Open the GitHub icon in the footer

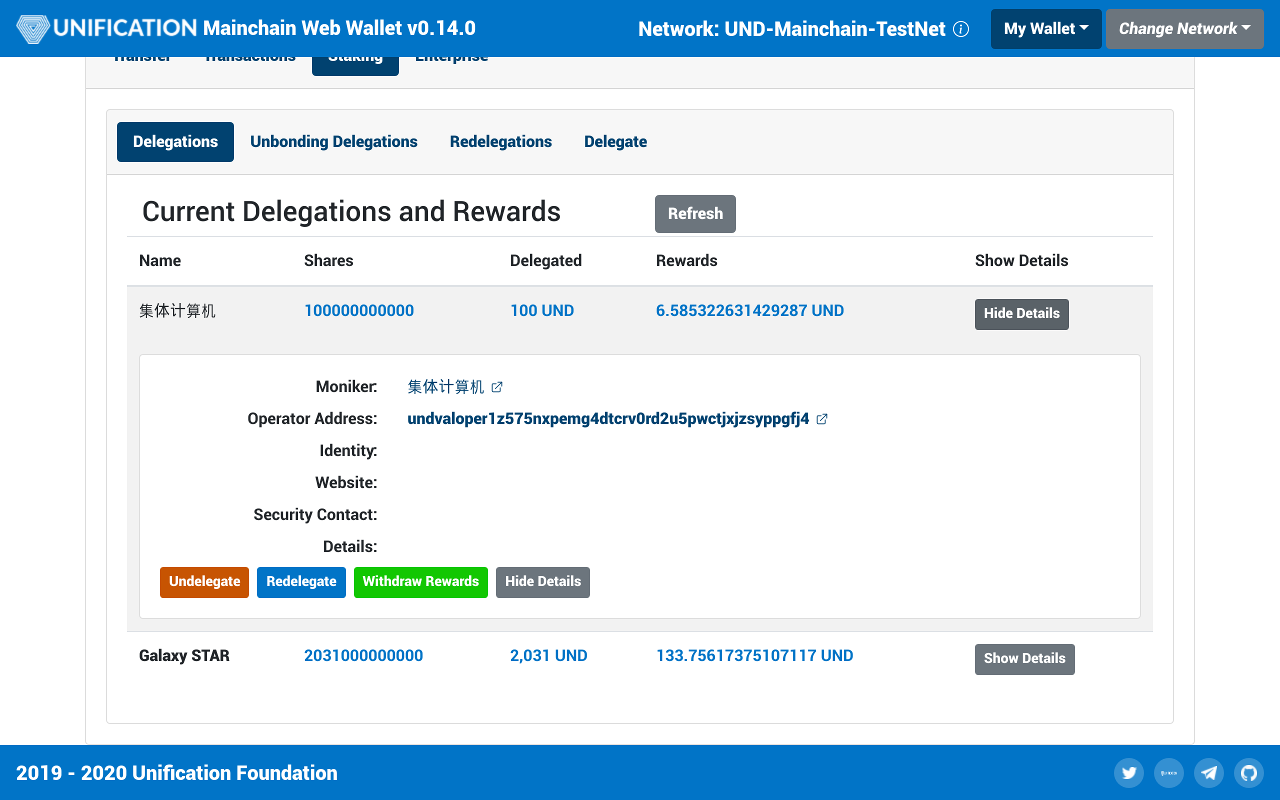[x=1249, y=773]
